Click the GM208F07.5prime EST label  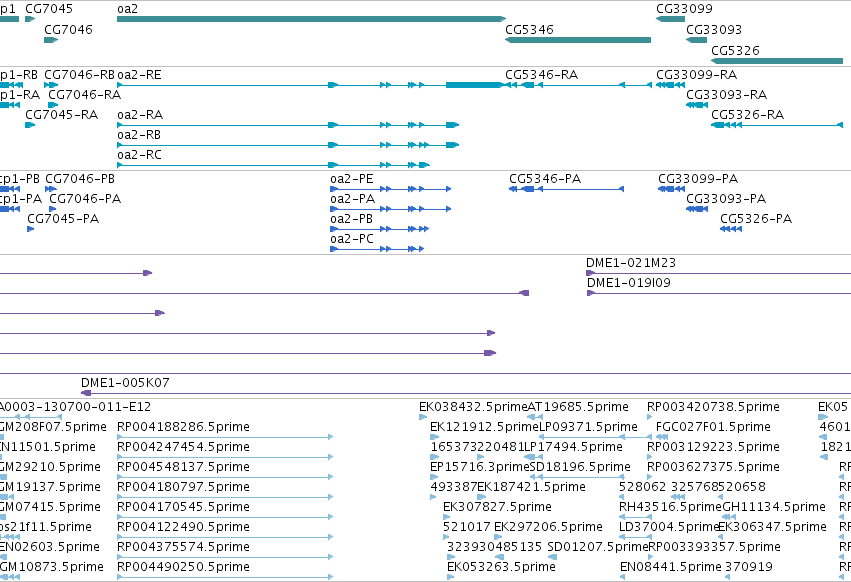tap(53, 427)
